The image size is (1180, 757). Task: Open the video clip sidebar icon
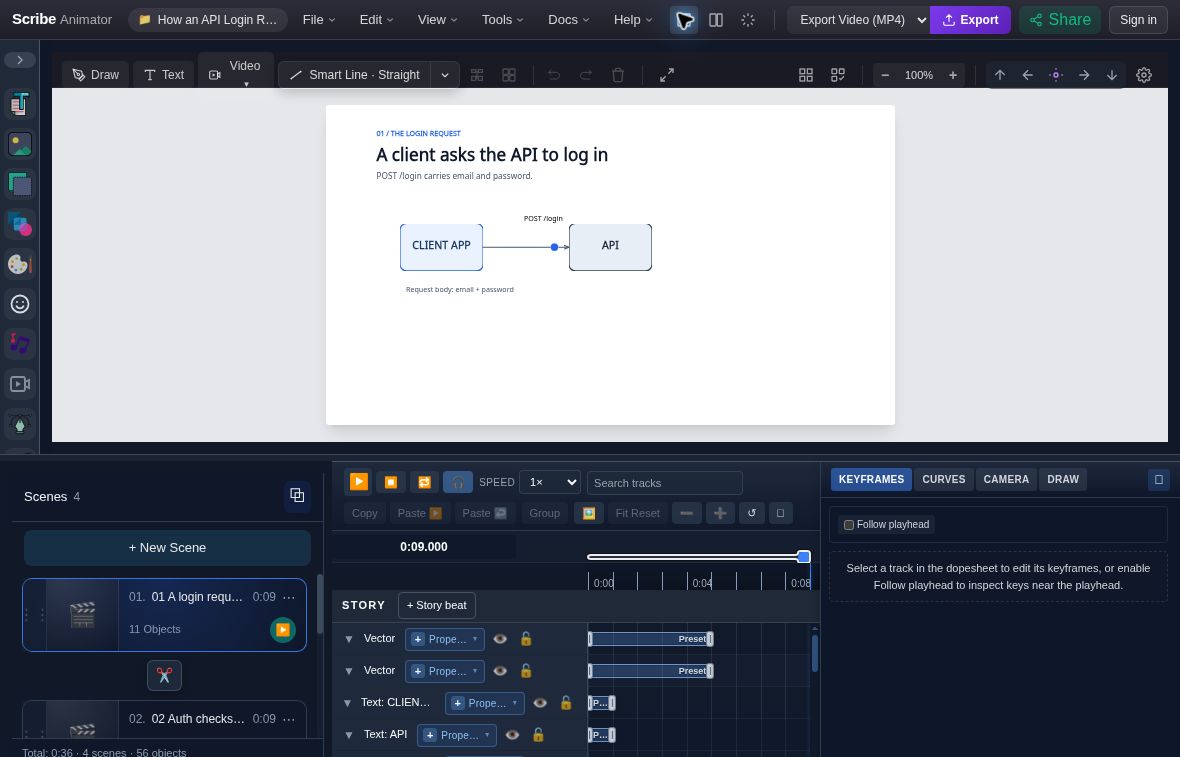tap(20, 384)
